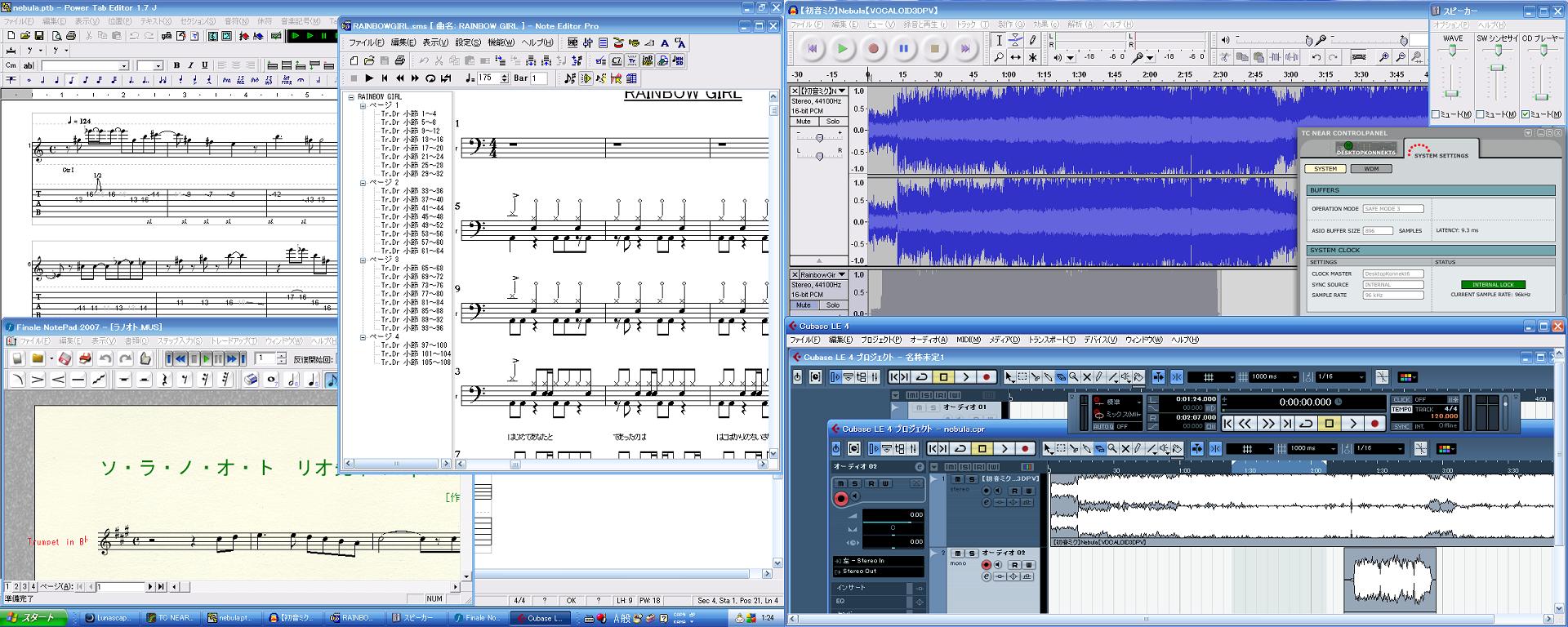Open the トランスポート(T) menu in Cubase
This screenshot has height=627, width=1568.
coord(1052,340)
